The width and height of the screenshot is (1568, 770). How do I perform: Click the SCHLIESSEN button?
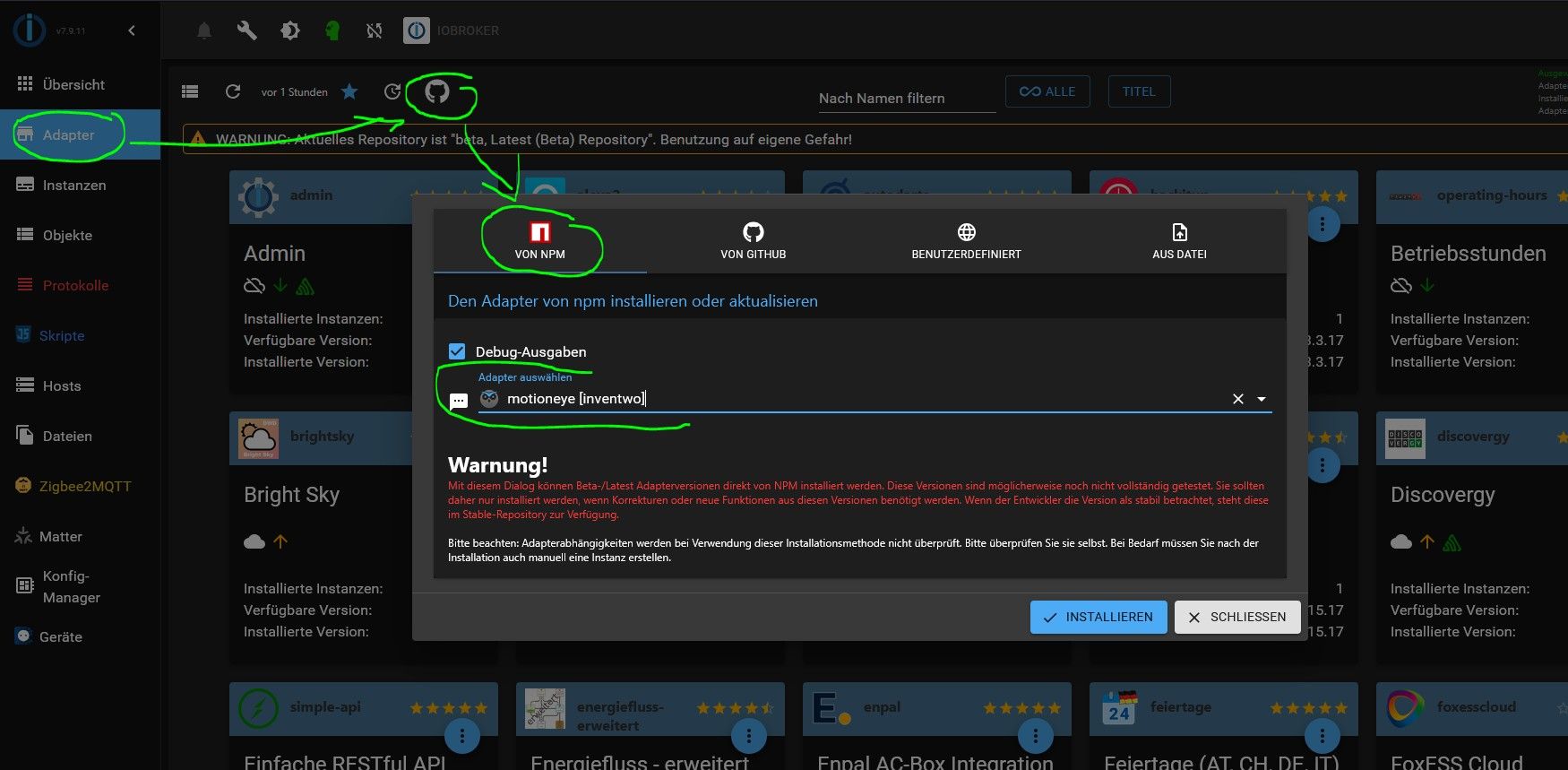pyautogui.click(x=1237, y=617)
